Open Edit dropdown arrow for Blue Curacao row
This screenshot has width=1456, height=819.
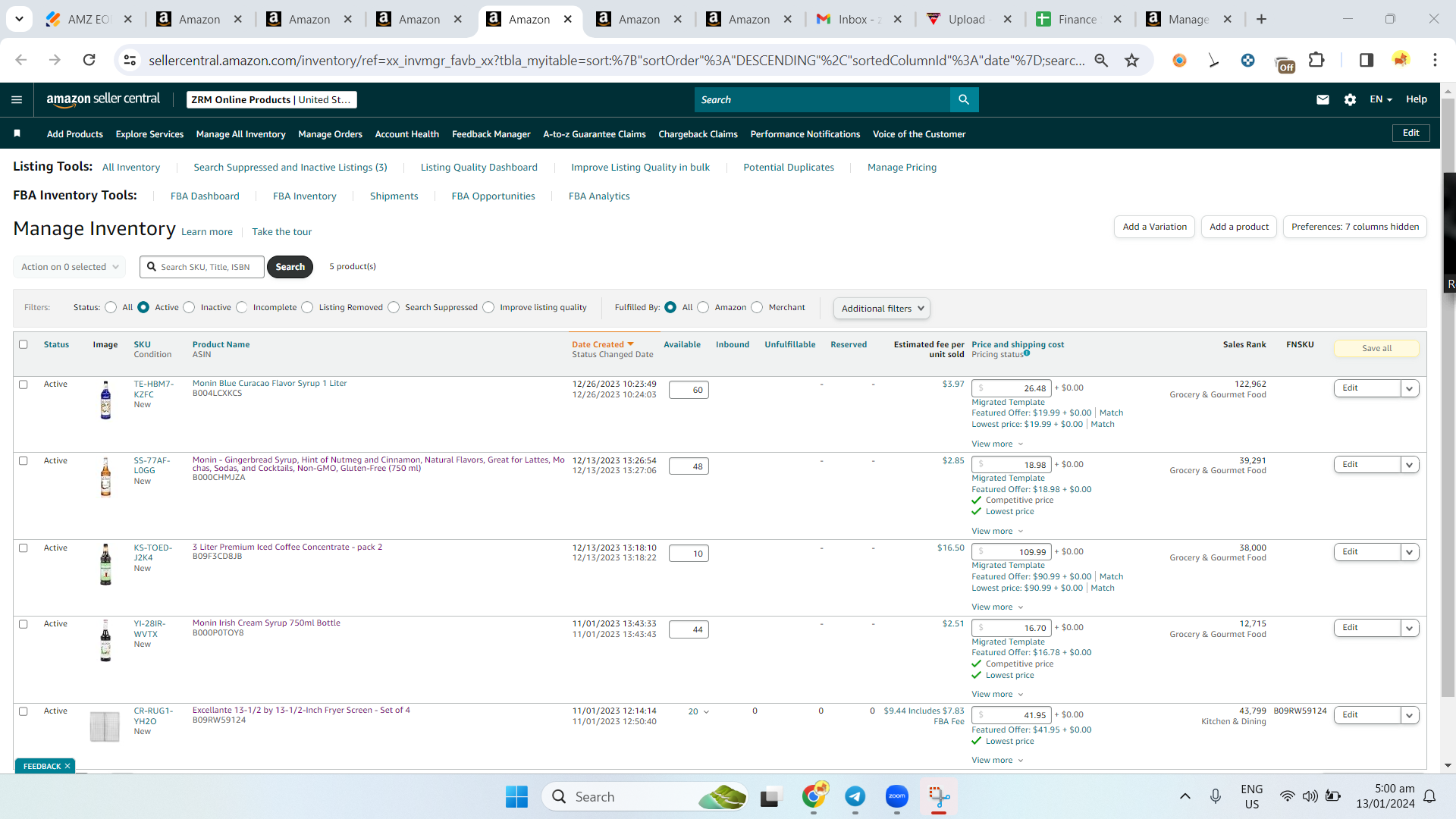tap(1410, 388)
